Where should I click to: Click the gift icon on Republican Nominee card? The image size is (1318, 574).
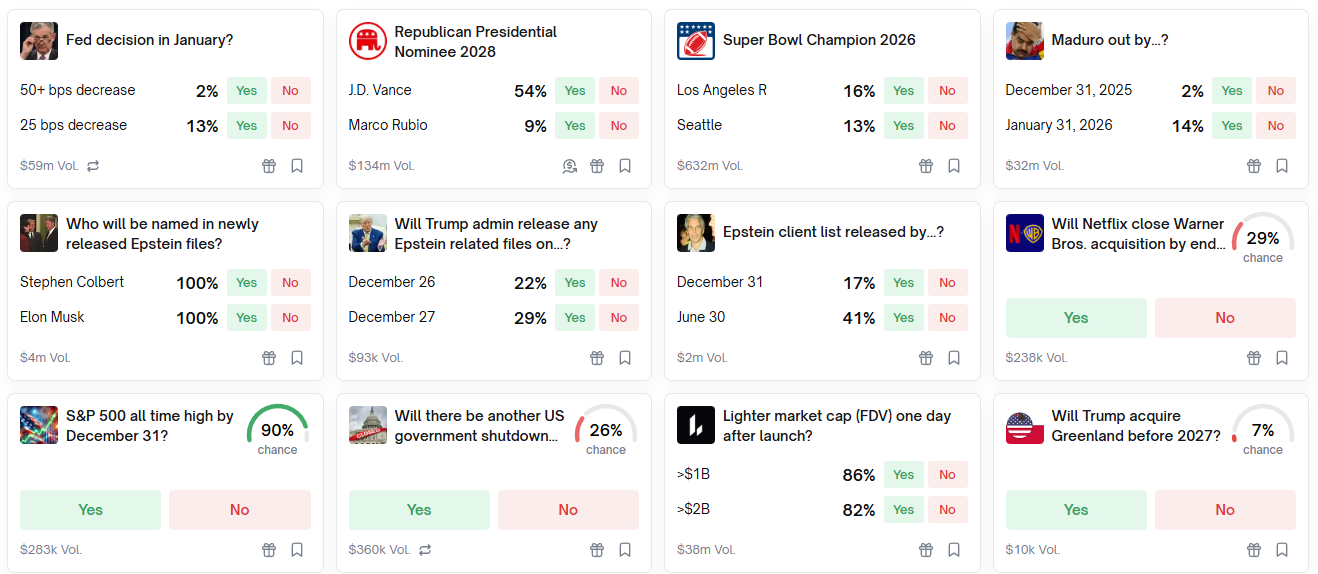tap(597, 166)
